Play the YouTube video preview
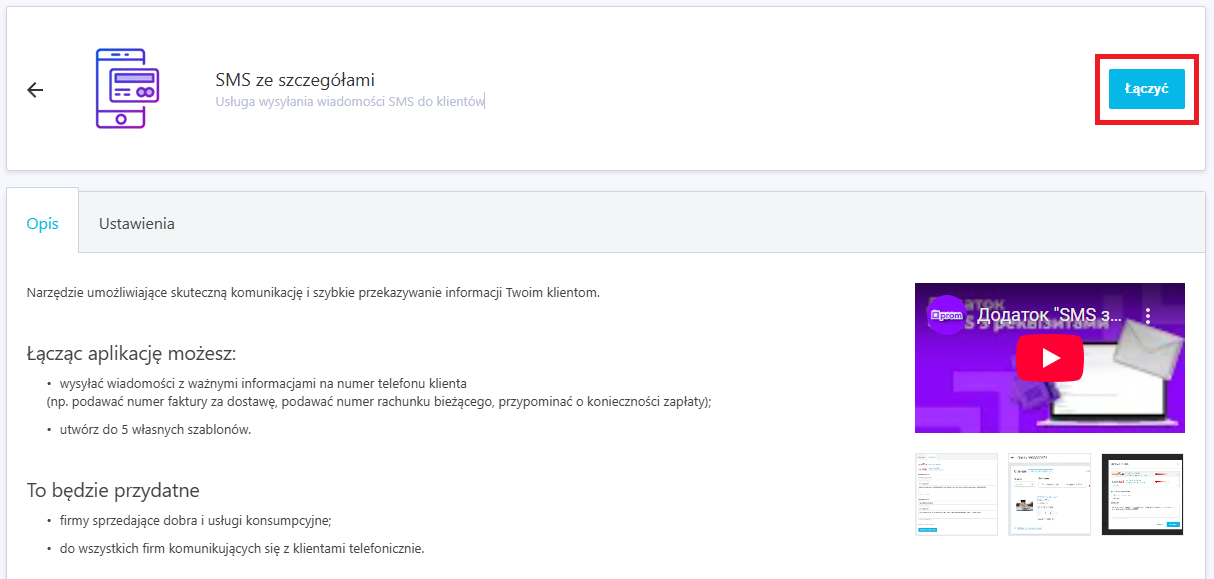1214x579 pixels. pyautogui.click(x=1049, y=358)
